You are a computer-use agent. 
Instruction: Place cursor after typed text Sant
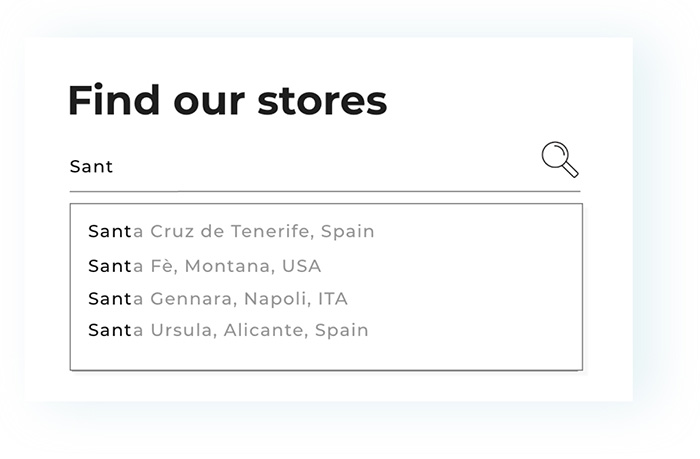115,167
